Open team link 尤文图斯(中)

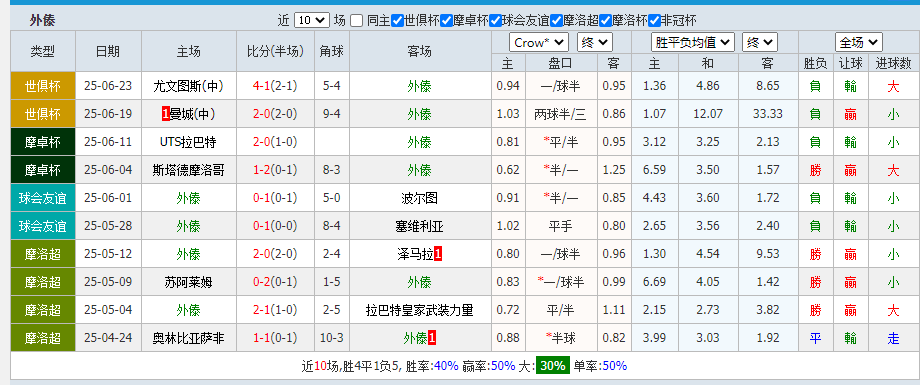(188, 86)
